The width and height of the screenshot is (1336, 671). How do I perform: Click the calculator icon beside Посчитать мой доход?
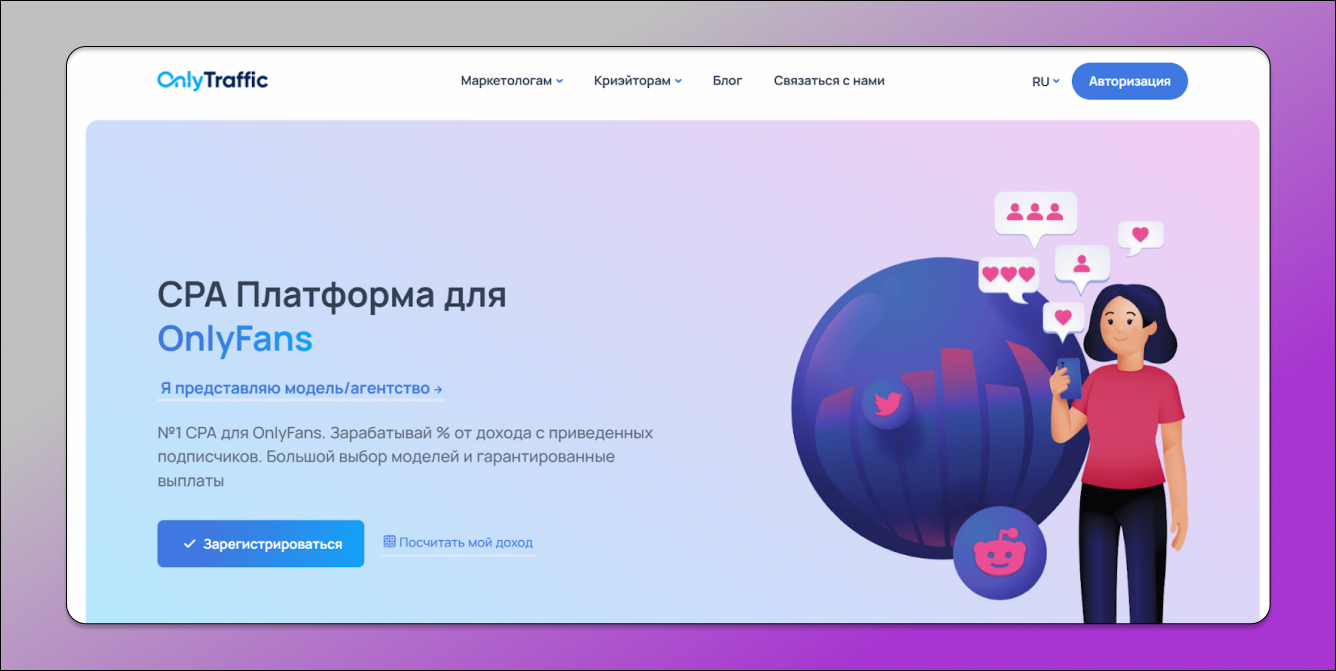click(x=389, y=542)
